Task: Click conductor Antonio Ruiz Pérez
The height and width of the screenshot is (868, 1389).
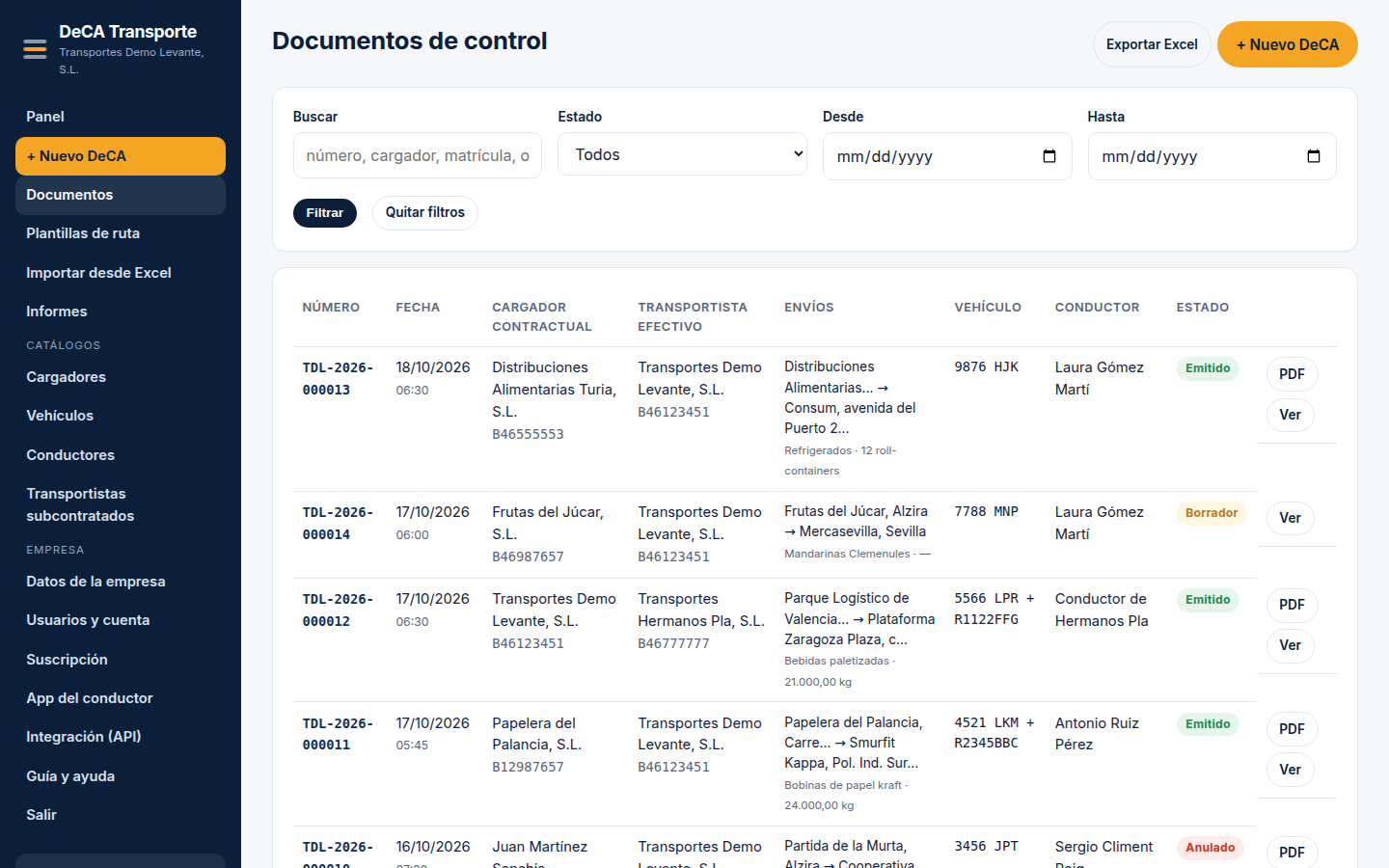Action: point(1097,734)
